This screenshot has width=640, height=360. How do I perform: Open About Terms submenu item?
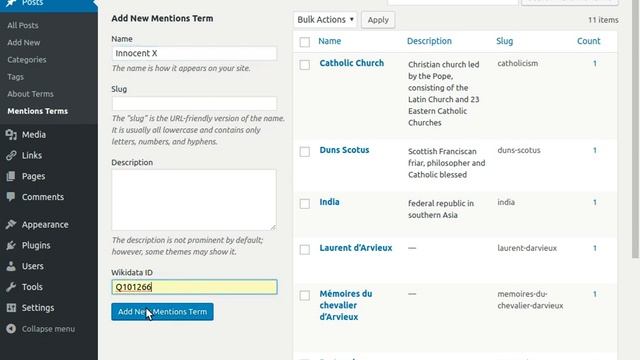30,94
